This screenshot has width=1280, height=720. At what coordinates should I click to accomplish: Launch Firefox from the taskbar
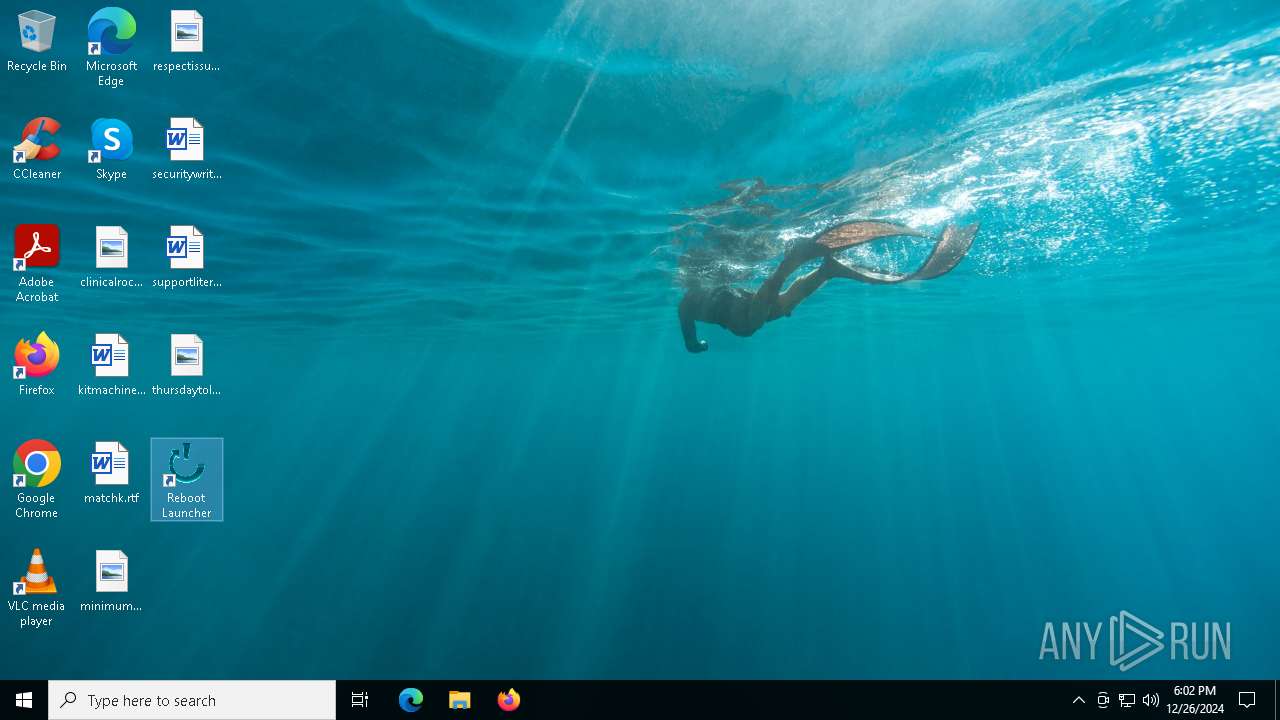click(509, 700)
